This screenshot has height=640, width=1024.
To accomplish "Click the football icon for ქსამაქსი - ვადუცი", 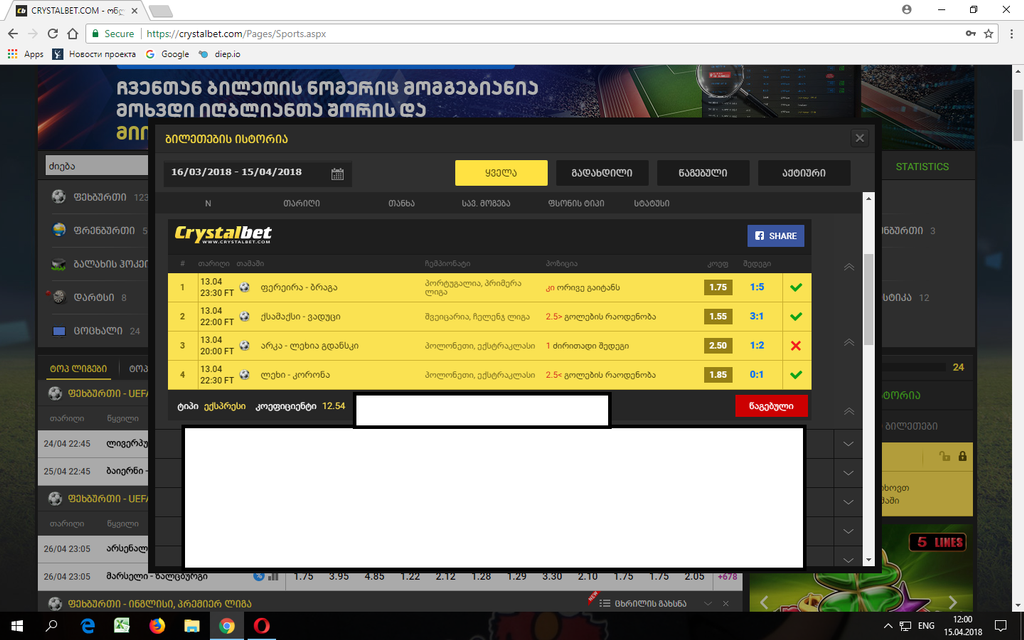I will [x=244, y=316].
